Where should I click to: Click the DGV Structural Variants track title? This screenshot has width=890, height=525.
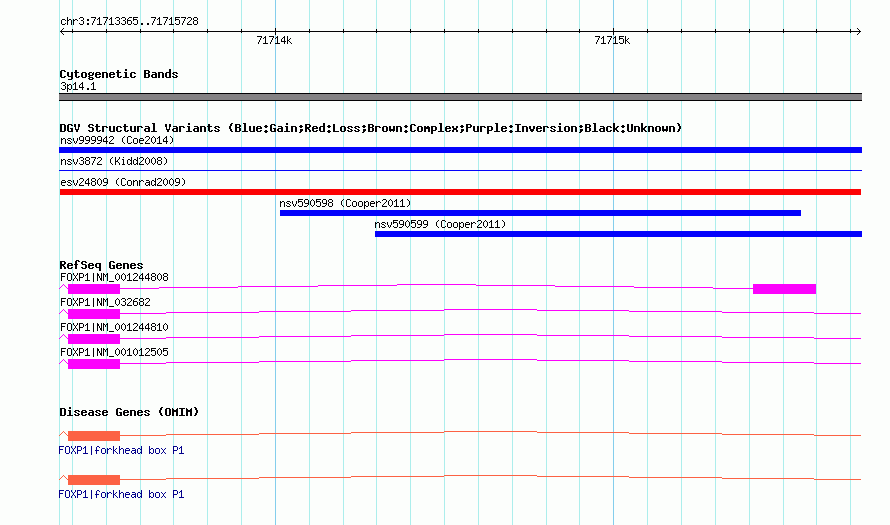pyautogui.click(x=371, y=128)
